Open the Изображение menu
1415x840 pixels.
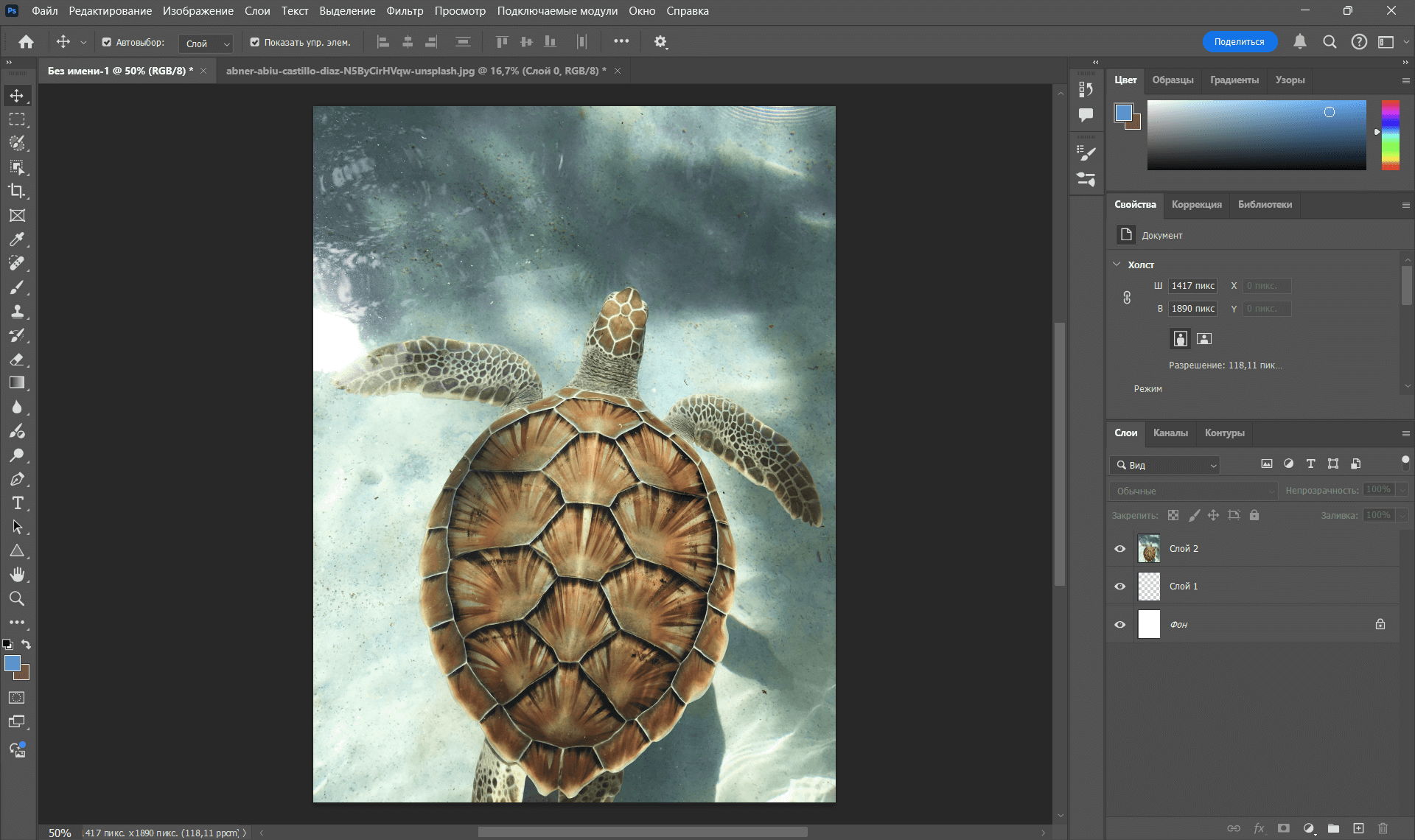coord(198,11)
